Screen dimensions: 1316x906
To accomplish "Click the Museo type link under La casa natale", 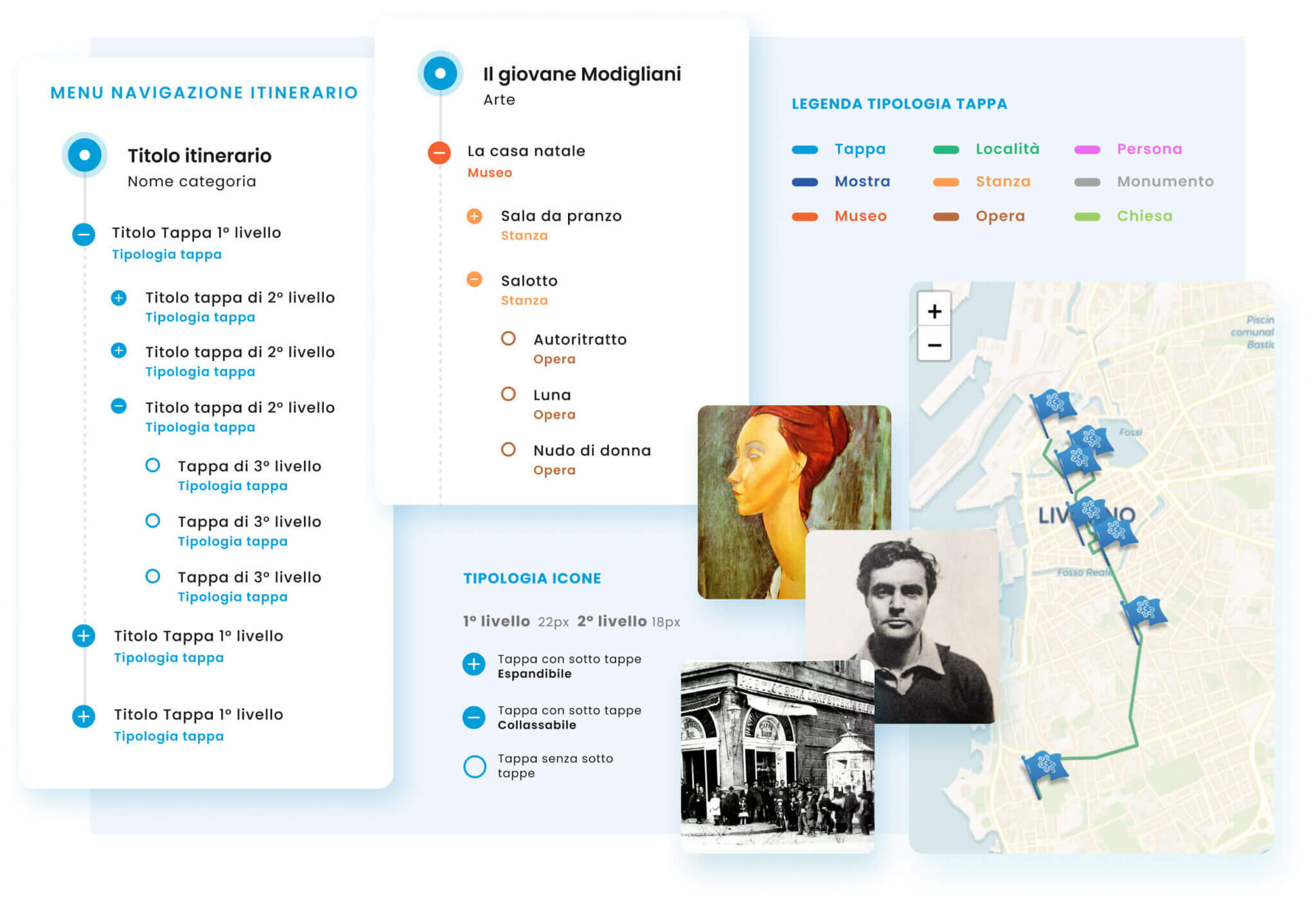I will click(490, 173).
